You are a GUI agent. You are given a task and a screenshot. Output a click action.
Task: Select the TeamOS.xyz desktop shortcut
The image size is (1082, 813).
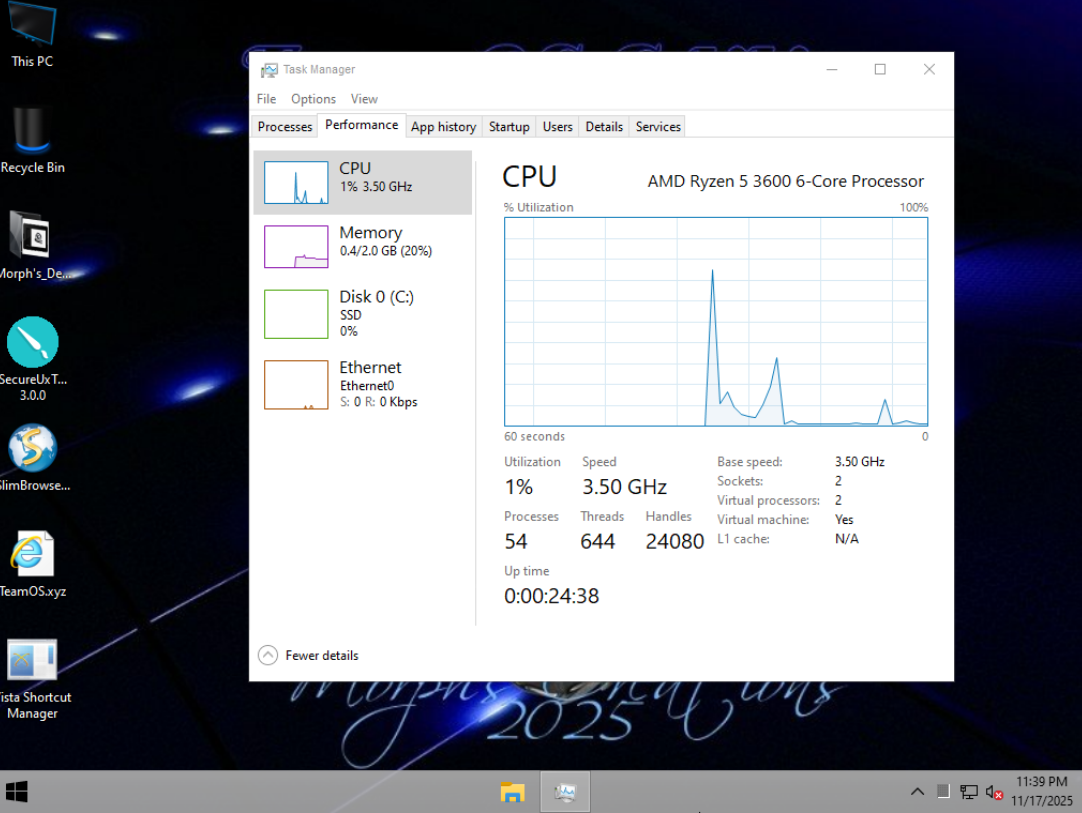32,562
